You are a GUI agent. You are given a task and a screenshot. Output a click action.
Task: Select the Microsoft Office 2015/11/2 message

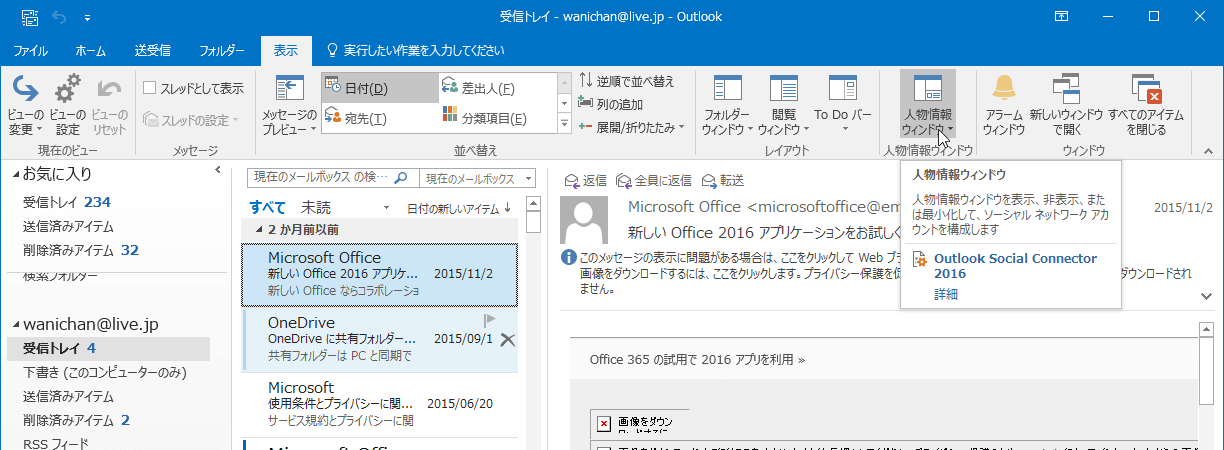pyautogui.click(x=380, y=274)
